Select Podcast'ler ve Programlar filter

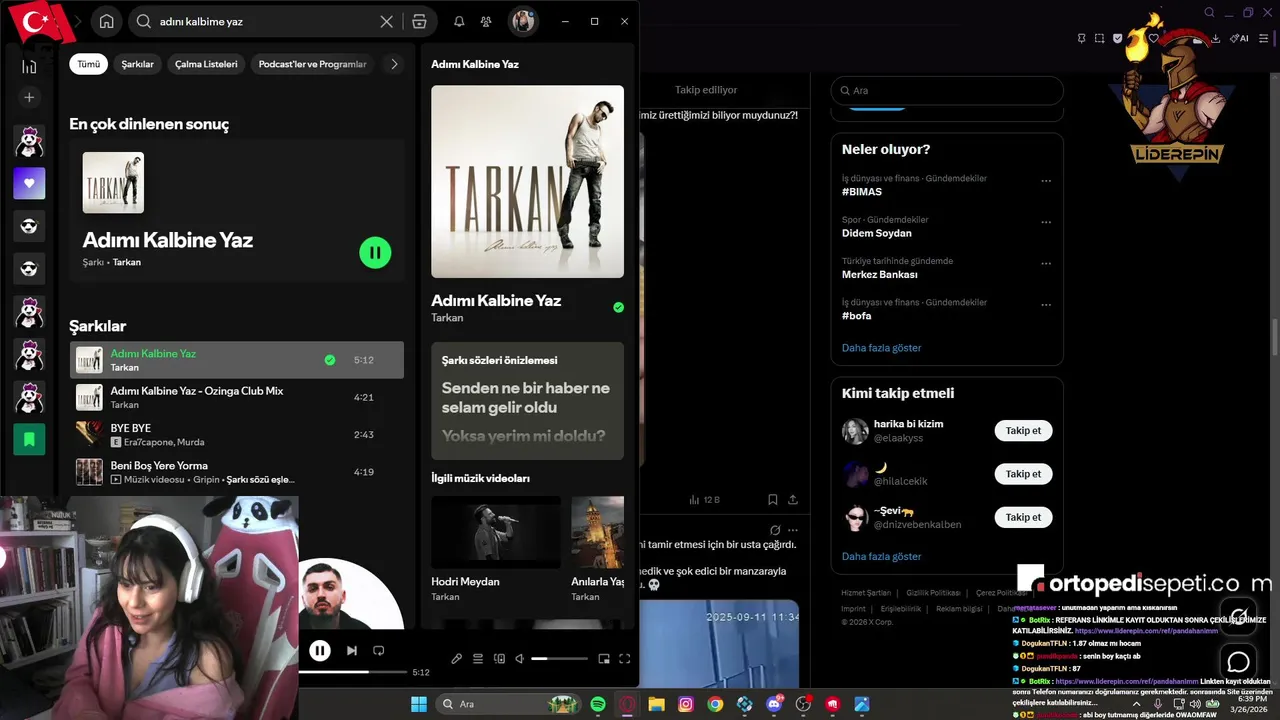click(x=312, y=64)
